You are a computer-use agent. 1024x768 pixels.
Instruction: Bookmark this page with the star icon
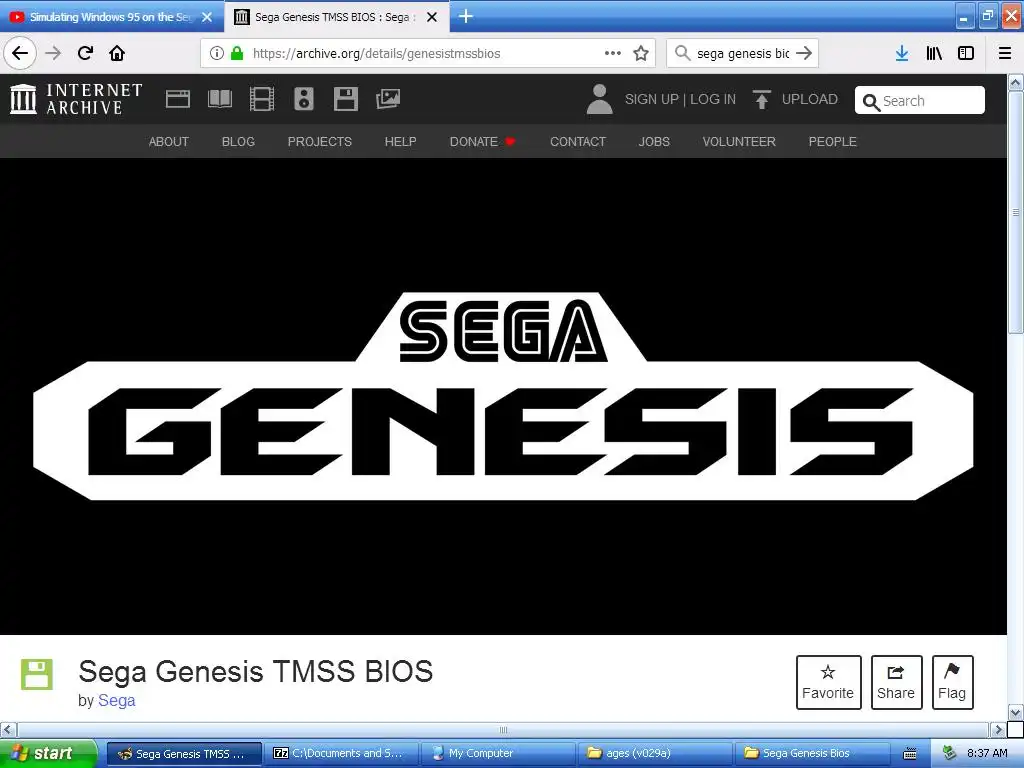pyautogui.click(x=641, y=53)
